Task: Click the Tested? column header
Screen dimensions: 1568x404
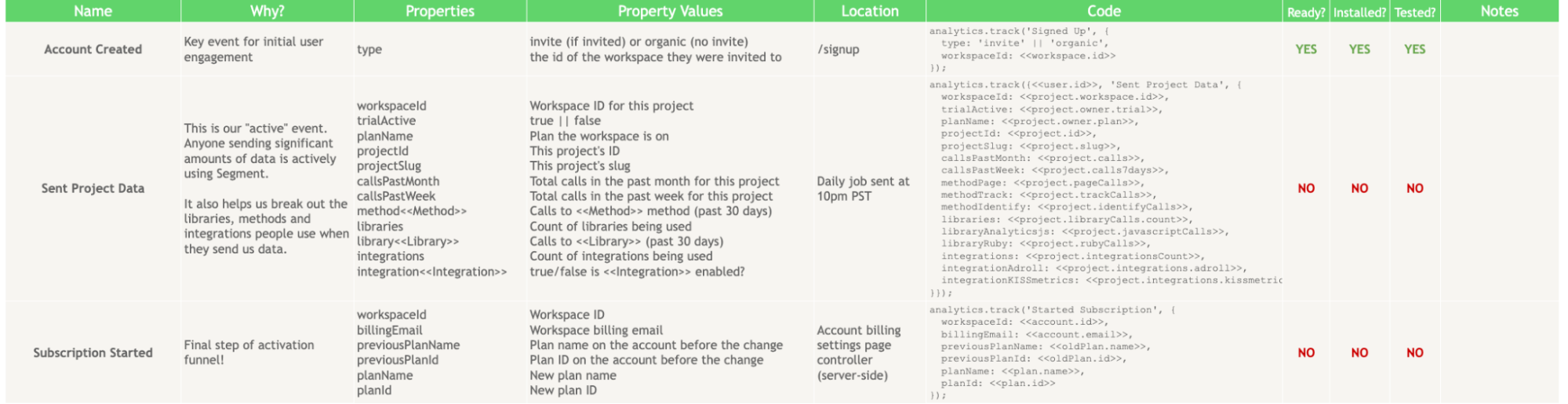Action: pos(1415,12)
